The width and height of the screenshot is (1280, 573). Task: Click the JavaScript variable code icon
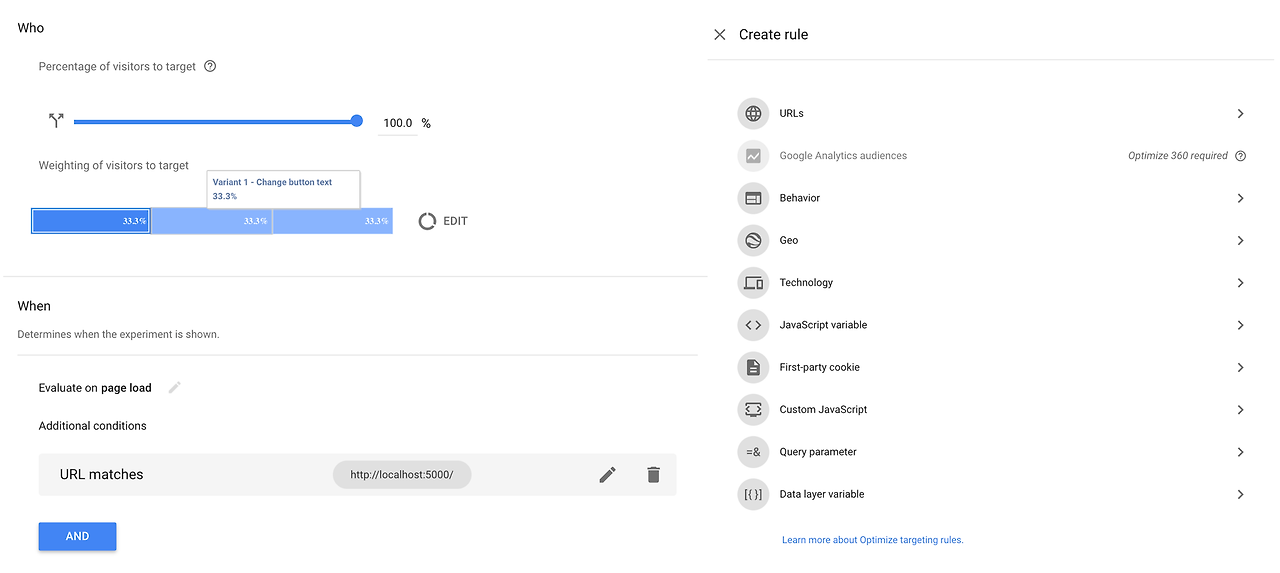click(753, 325)
